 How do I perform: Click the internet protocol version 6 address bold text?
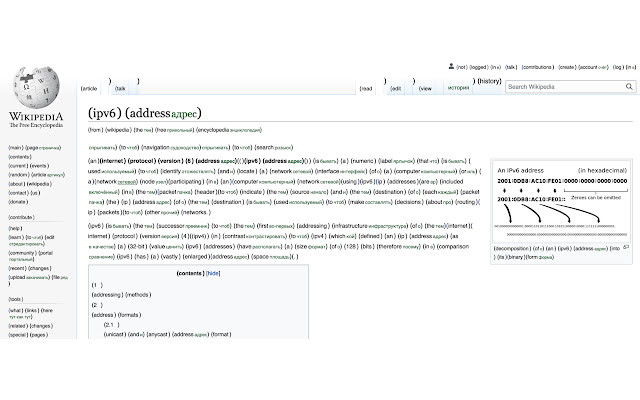point(168,161)
